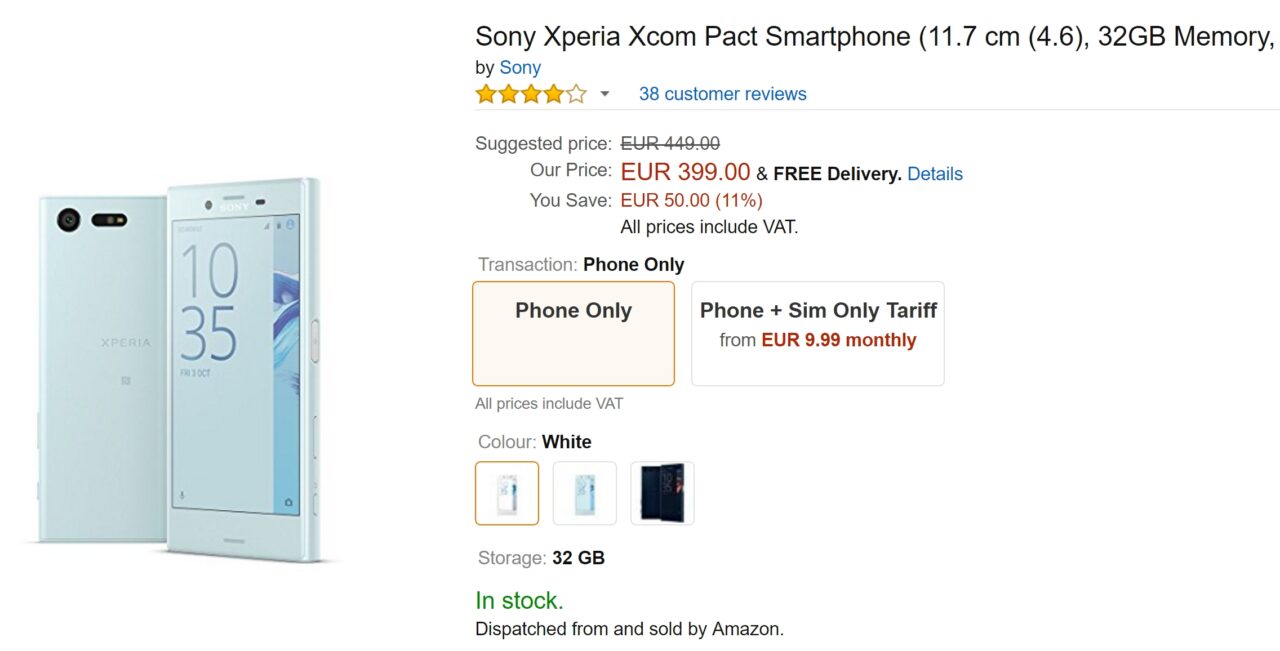1280x651 pixels.
Task: Click the EUR 399.00 price
Action: click(685, 172)
